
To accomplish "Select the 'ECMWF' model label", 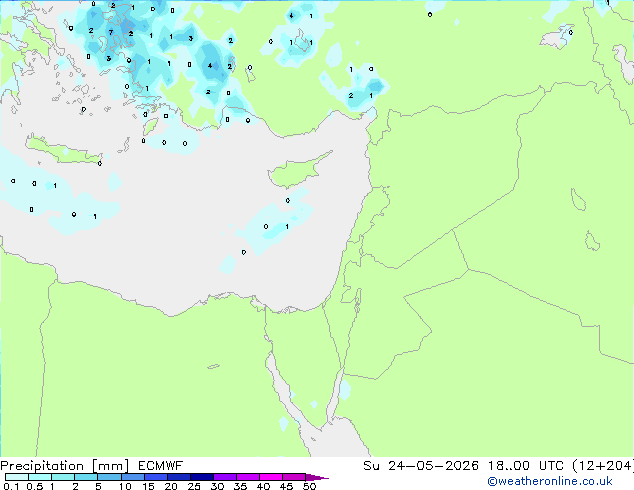I will pos(160,466).
